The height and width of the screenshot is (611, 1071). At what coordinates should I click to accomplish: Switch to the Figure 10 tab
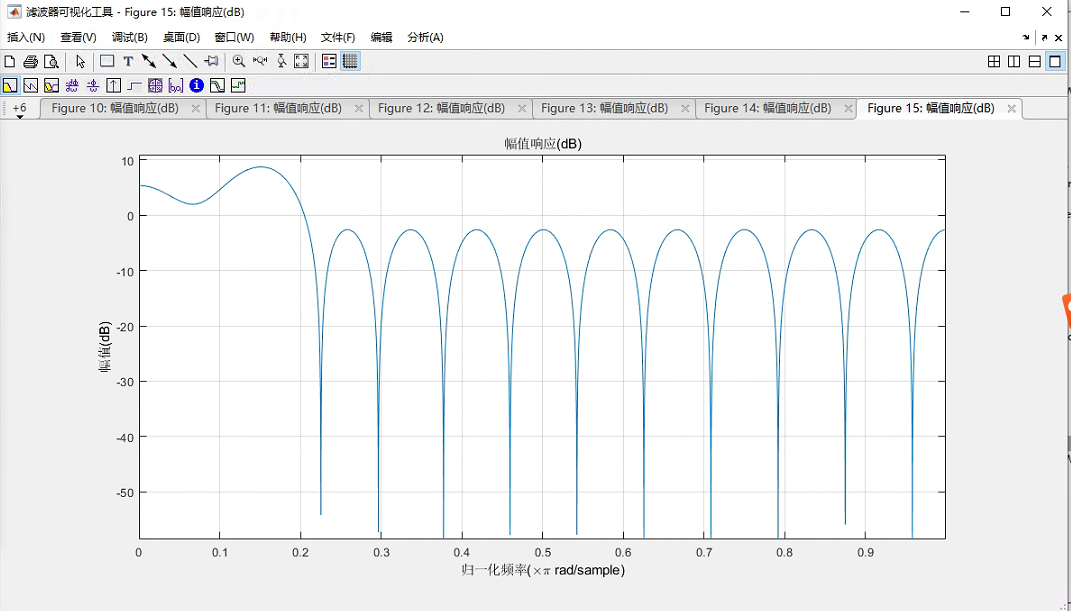click(115, 109)
